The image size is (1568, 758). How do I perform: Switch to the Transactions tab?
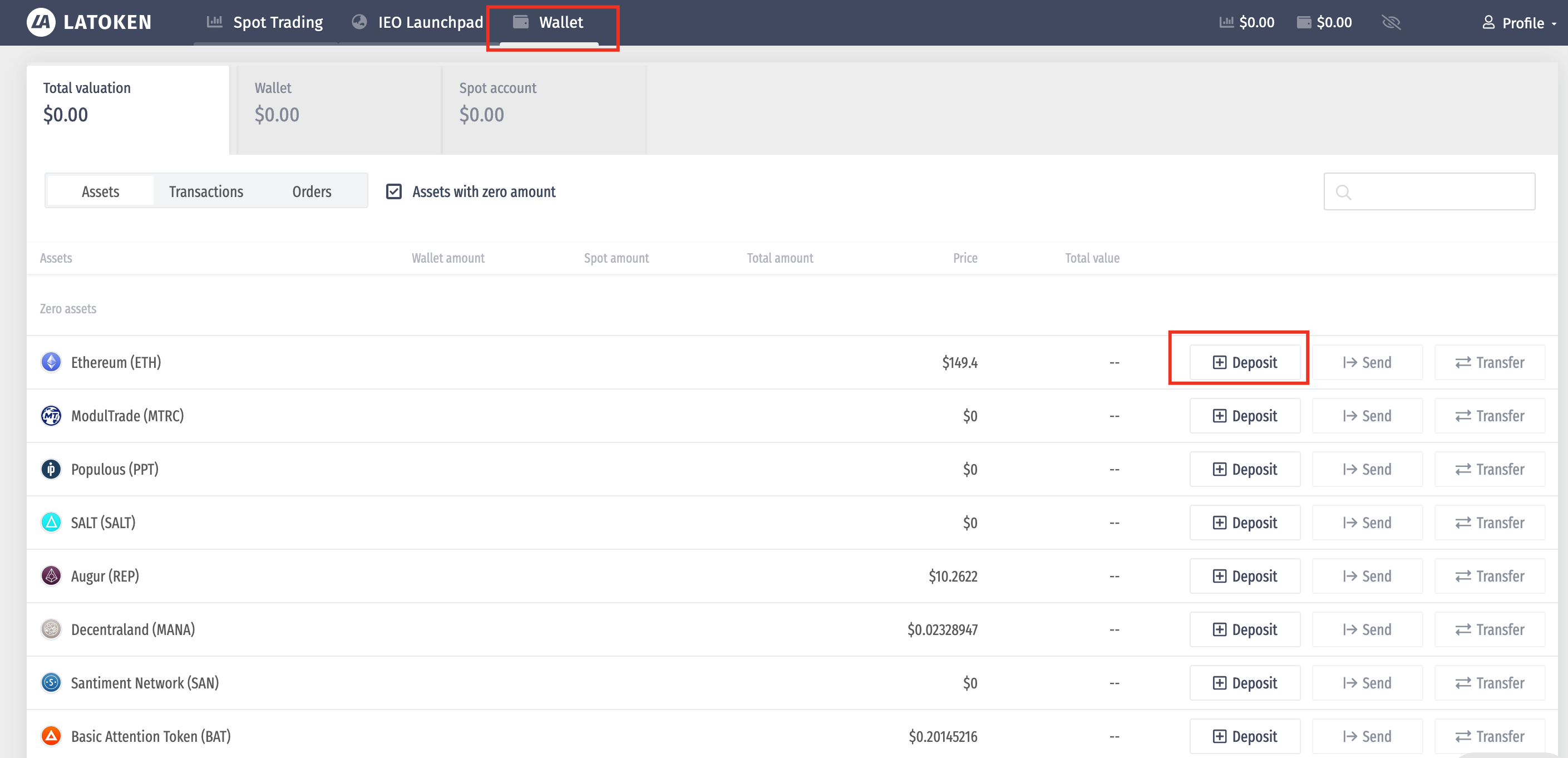point(206,192)
